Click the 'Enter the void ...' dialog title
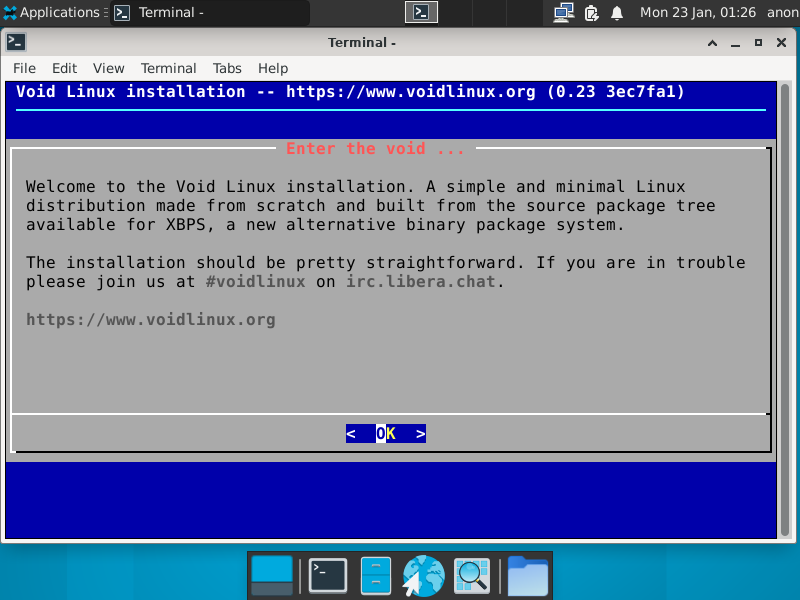800x600 pixels. pos(375,148)
